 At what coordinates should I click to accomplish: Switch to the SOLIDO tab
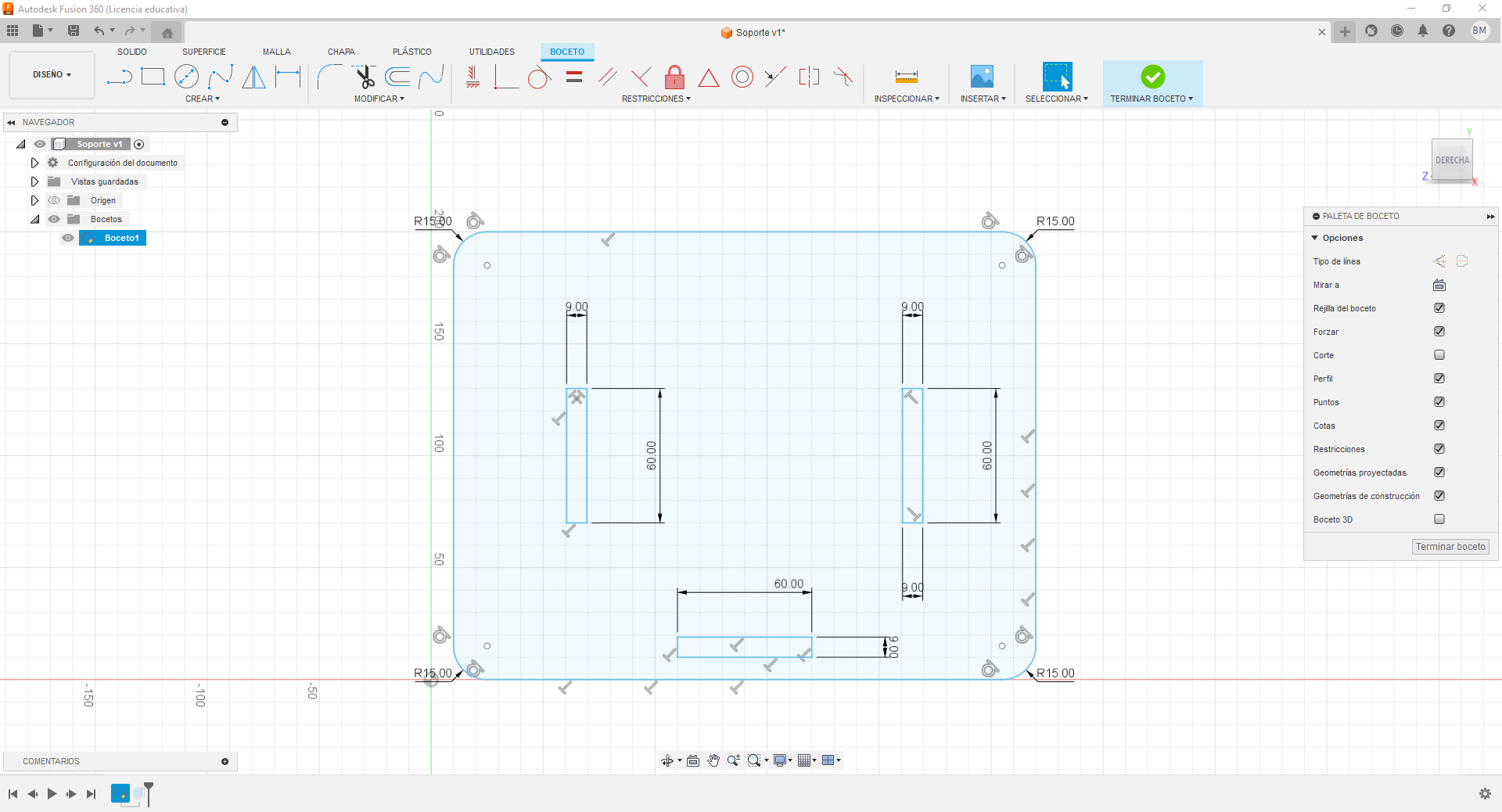coord(132,52)
